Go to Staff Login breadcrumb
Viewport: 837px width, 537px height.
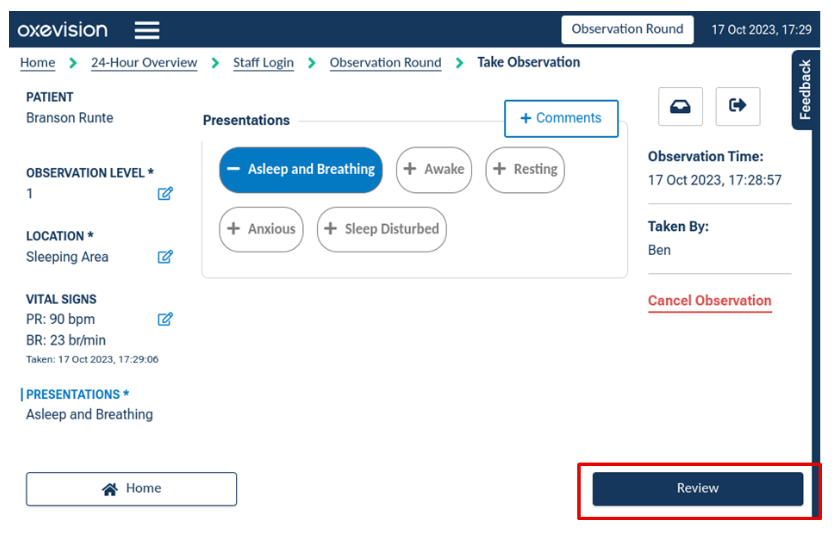click(263, 62)
